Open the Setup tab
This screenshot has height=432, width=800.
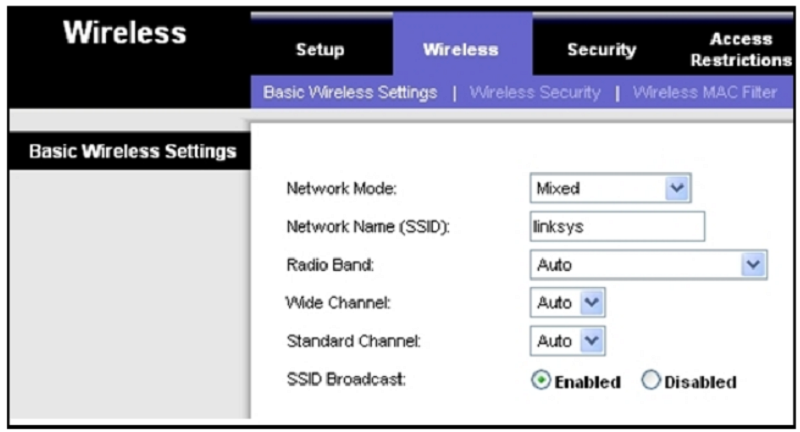click(320, 49)
